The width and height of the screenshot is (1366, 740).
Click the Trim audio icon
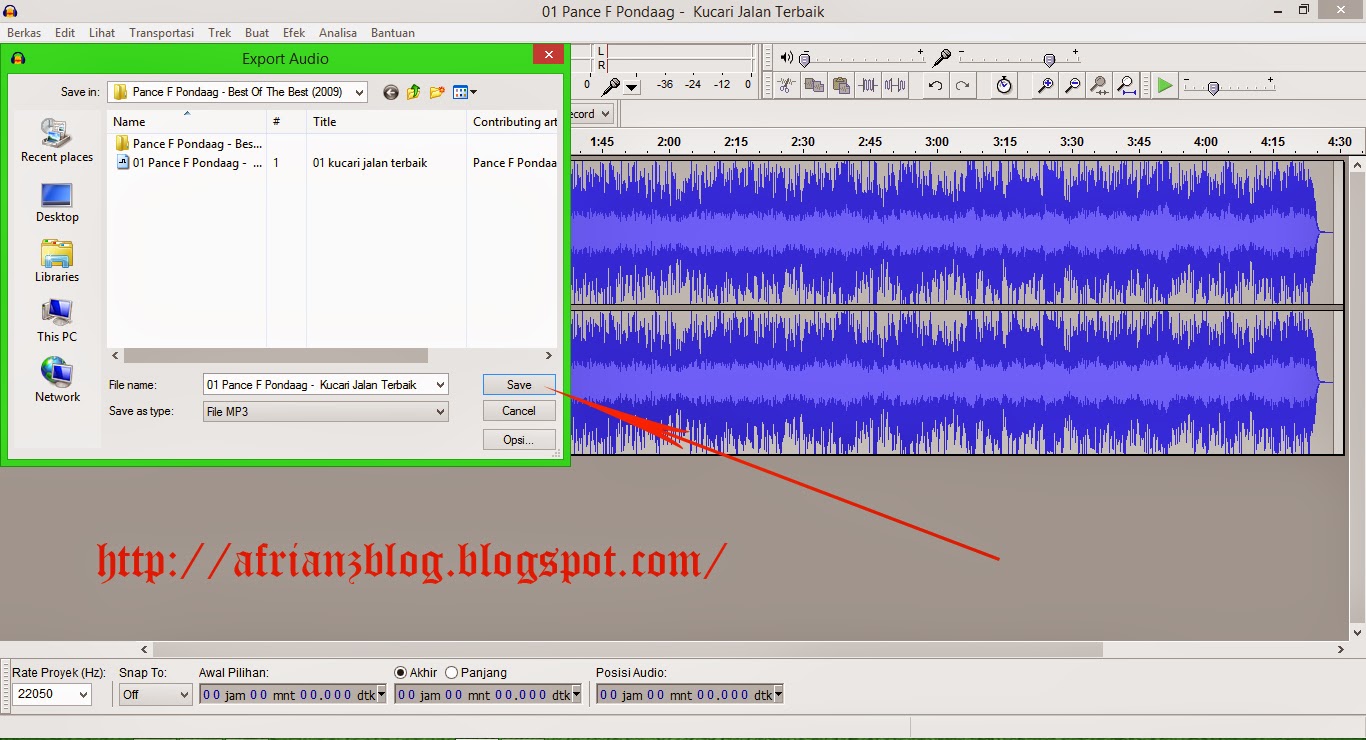click(868, 86)
